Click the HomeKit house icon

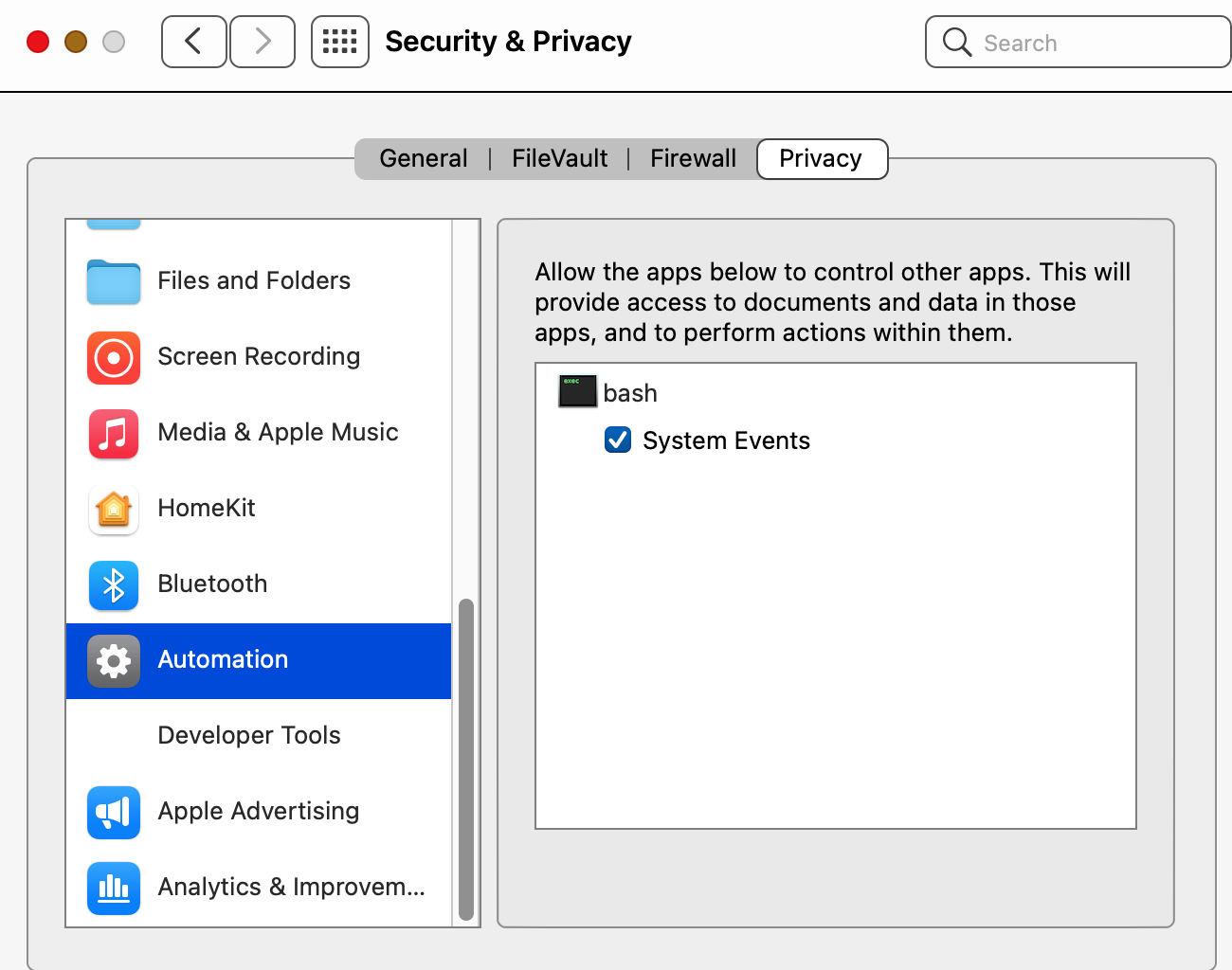pyautogui.click(x=114, y=509)
